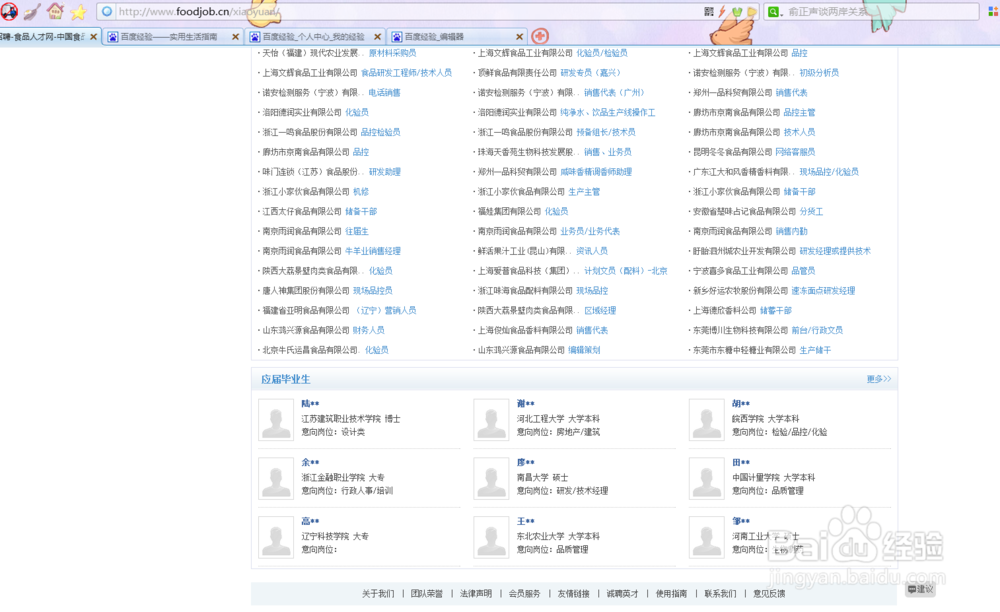The image size is (1000, 612).
Task: Open 意见反馈 footer link
Action: pos(769,594)
